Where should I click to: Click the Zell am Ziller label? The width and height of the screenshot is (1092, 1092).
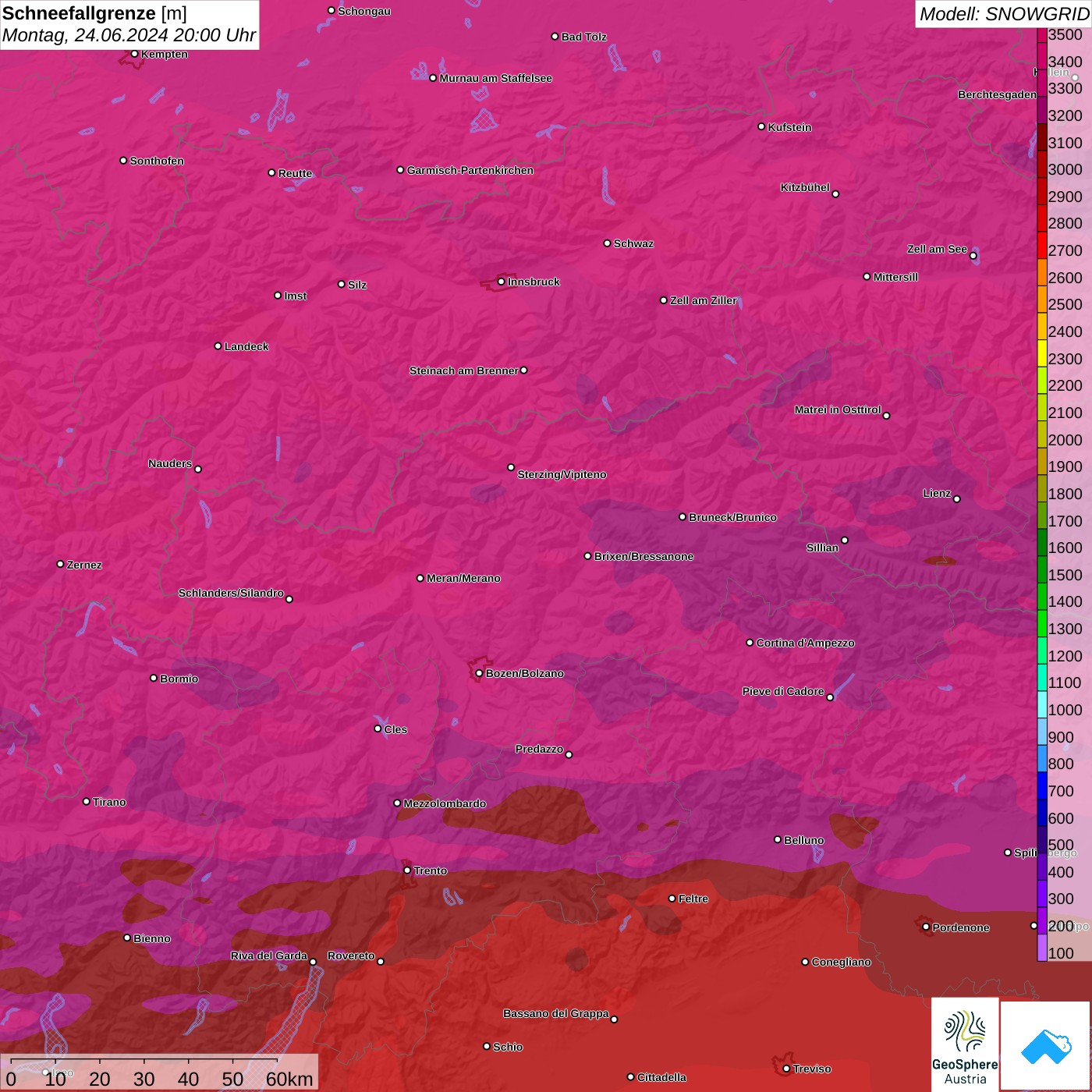(704, 300)
